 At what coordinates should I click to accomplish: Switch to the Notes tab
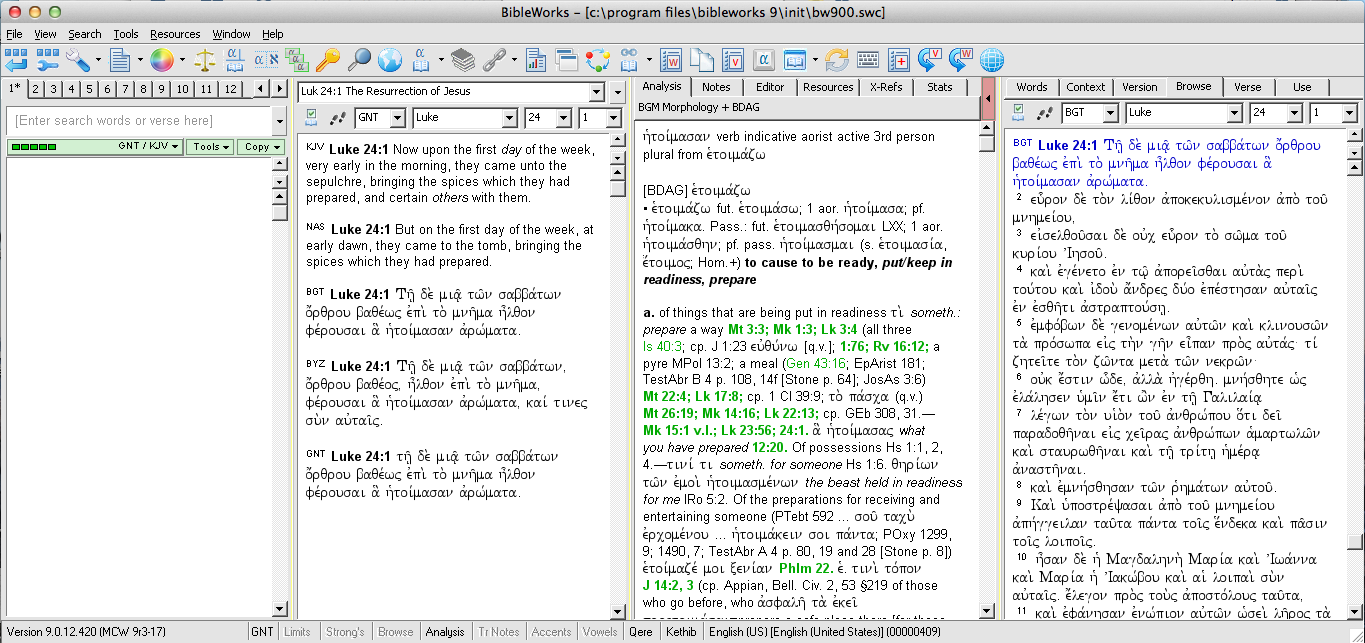point(716,87)
